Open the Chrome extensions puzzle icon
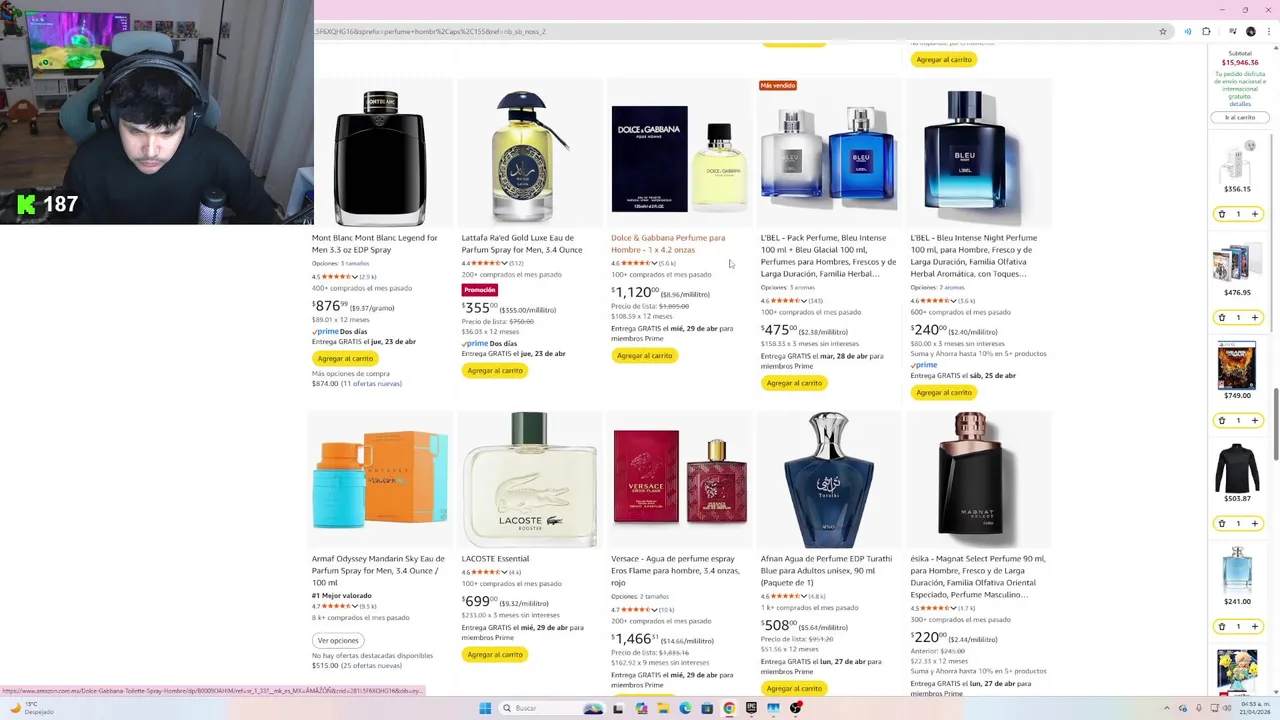Screen dimensions: 1280x720 pos(1205,31)
